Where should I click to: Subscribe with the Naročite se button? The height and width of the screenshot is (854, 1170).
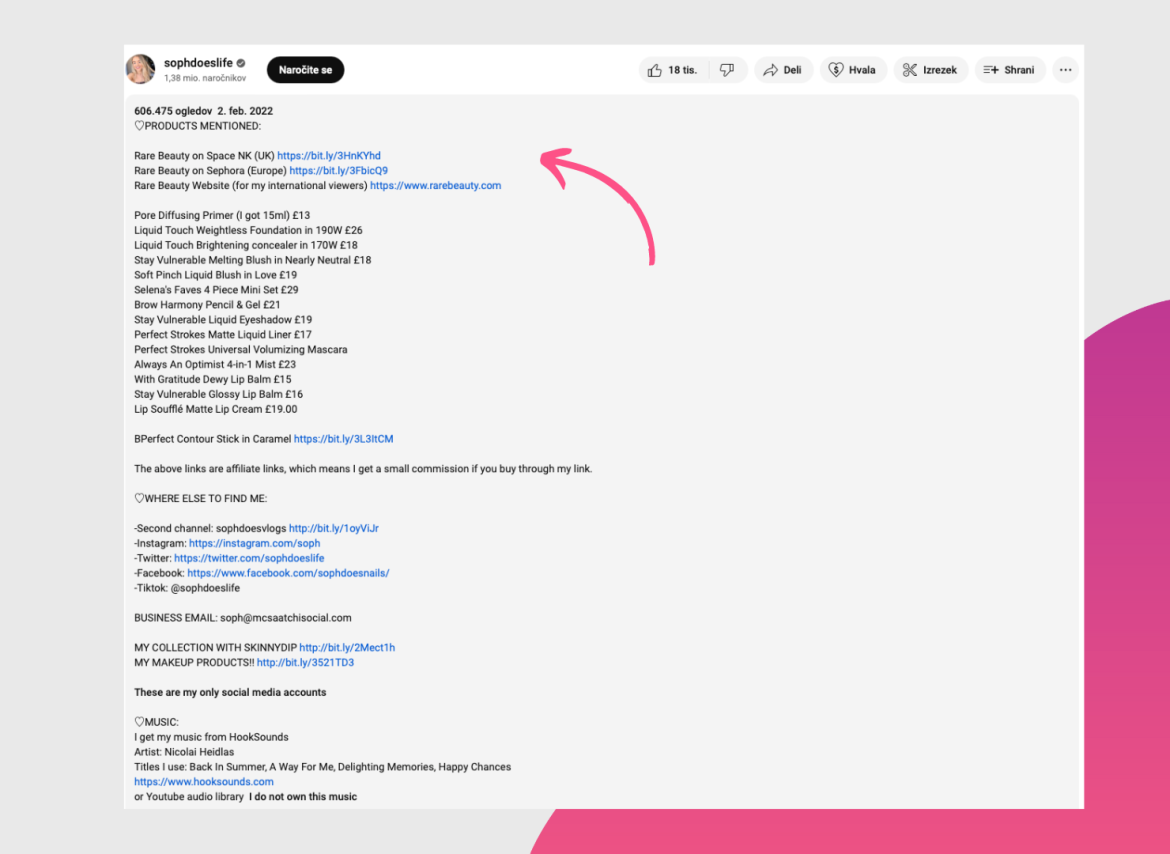(305, 69)
